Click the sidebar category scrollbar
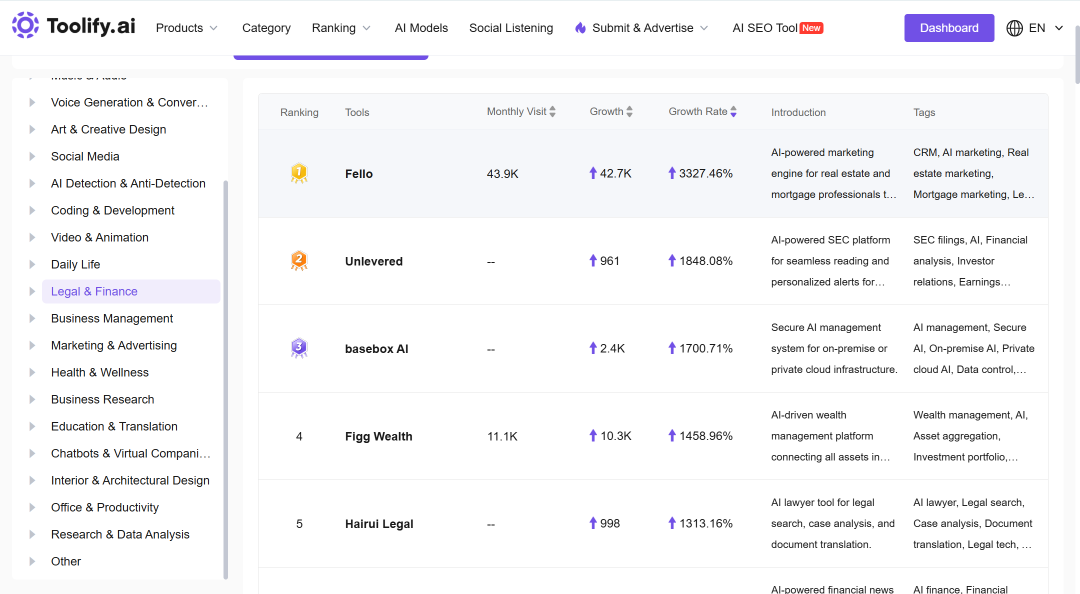Image resolution: width=1080 pixels, height=594 pixels. pyautogui.click(x=225, y=379)
